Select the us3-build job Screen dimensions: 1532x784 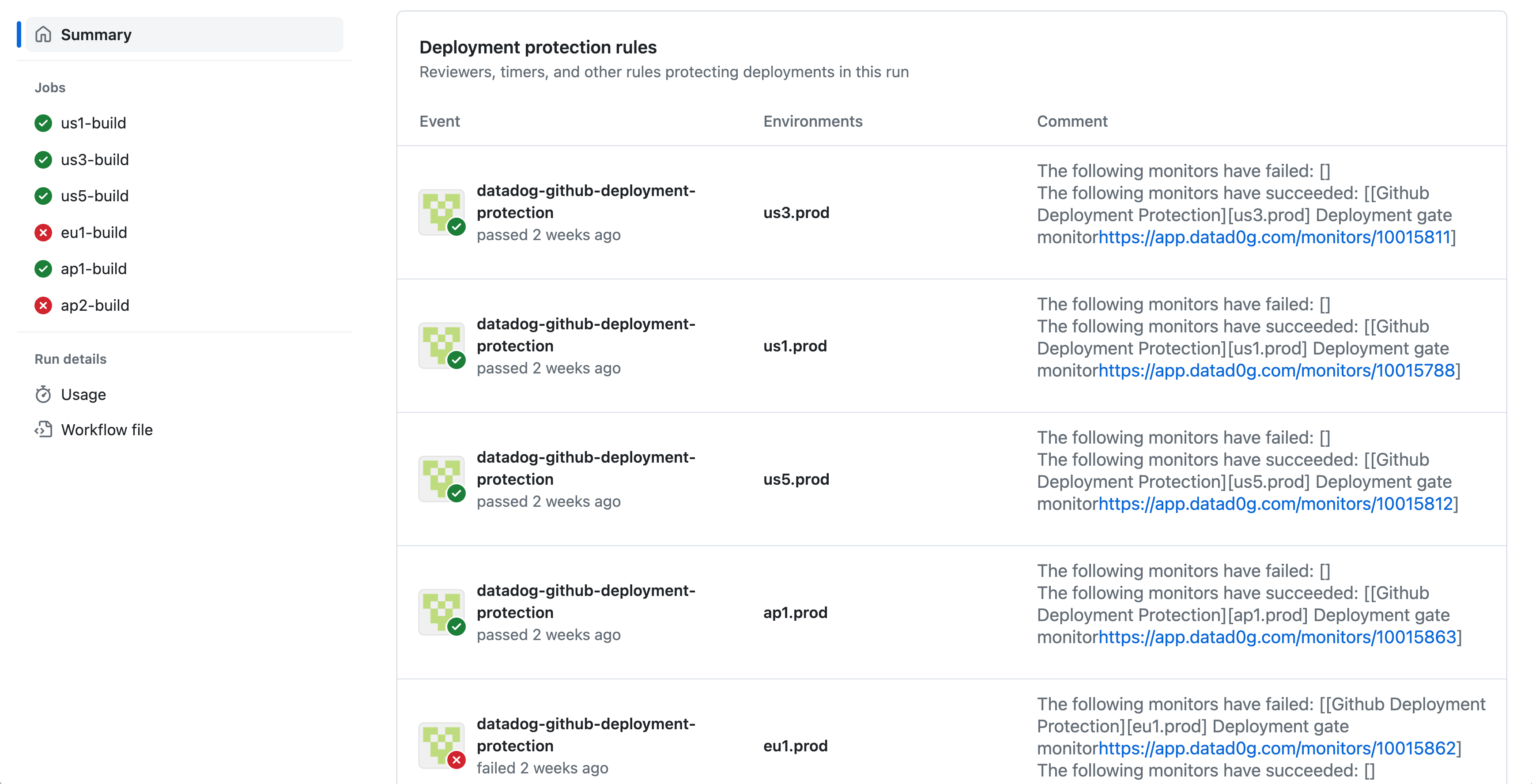[x=95, y=159]
